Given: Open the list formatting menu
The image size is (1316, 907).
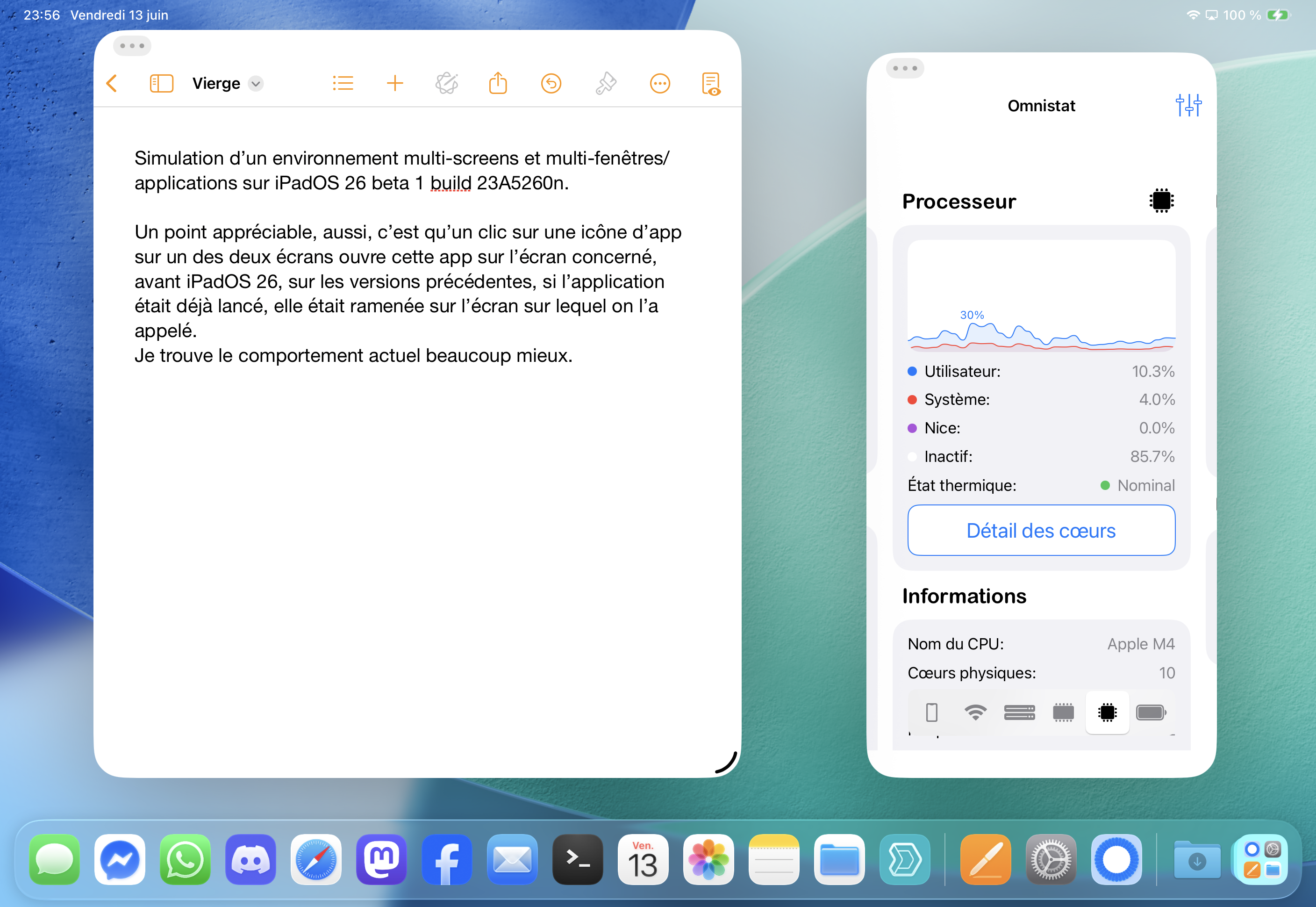Looking at the screenshot, I should coord(343,84).
